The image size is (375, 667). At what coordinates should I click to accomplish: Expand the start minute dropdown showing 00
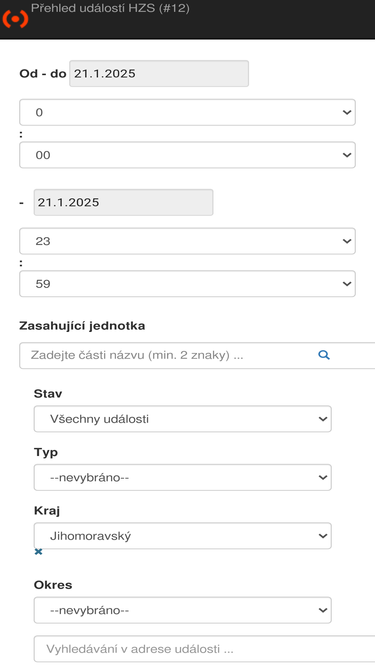point(188,155)
